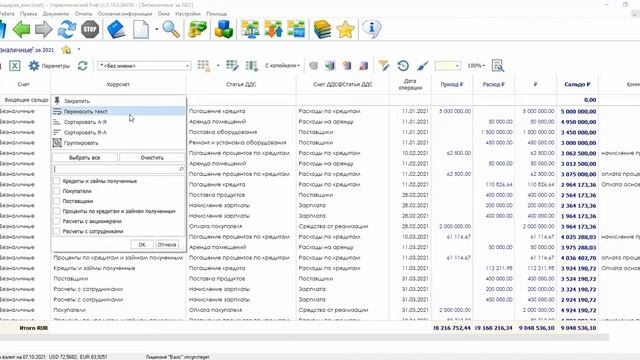Select Группировать option

pyautogui.click(x=118, y=143)
